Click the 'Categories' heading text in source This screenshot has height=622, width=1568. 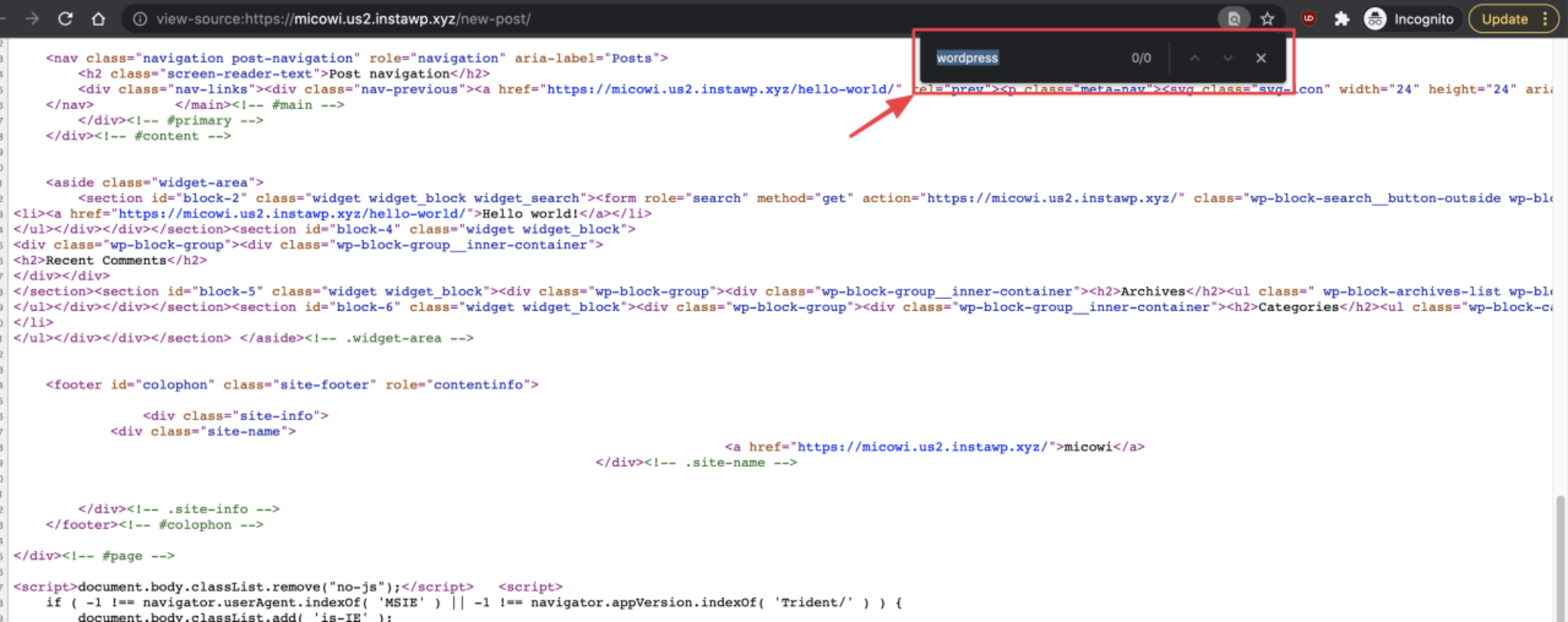pos(1299,308)
